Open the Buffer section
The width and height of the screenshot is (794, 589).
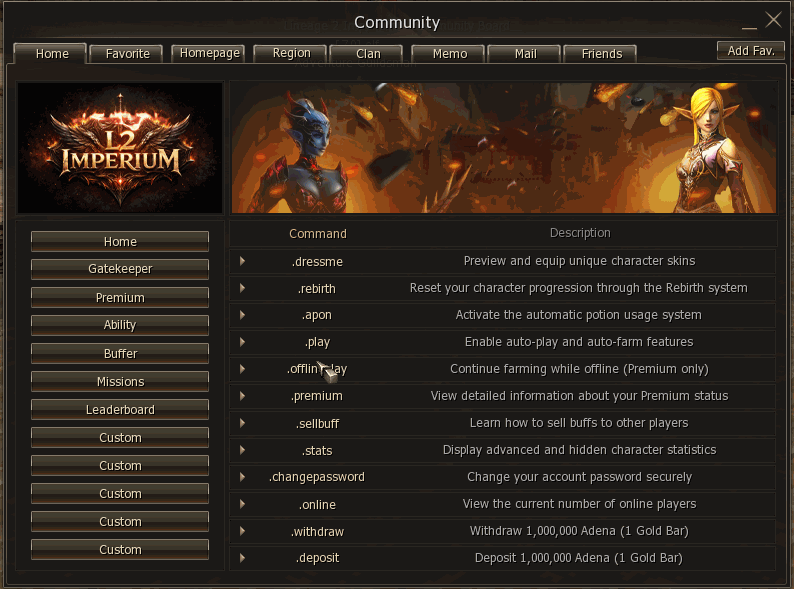(120, 354)
